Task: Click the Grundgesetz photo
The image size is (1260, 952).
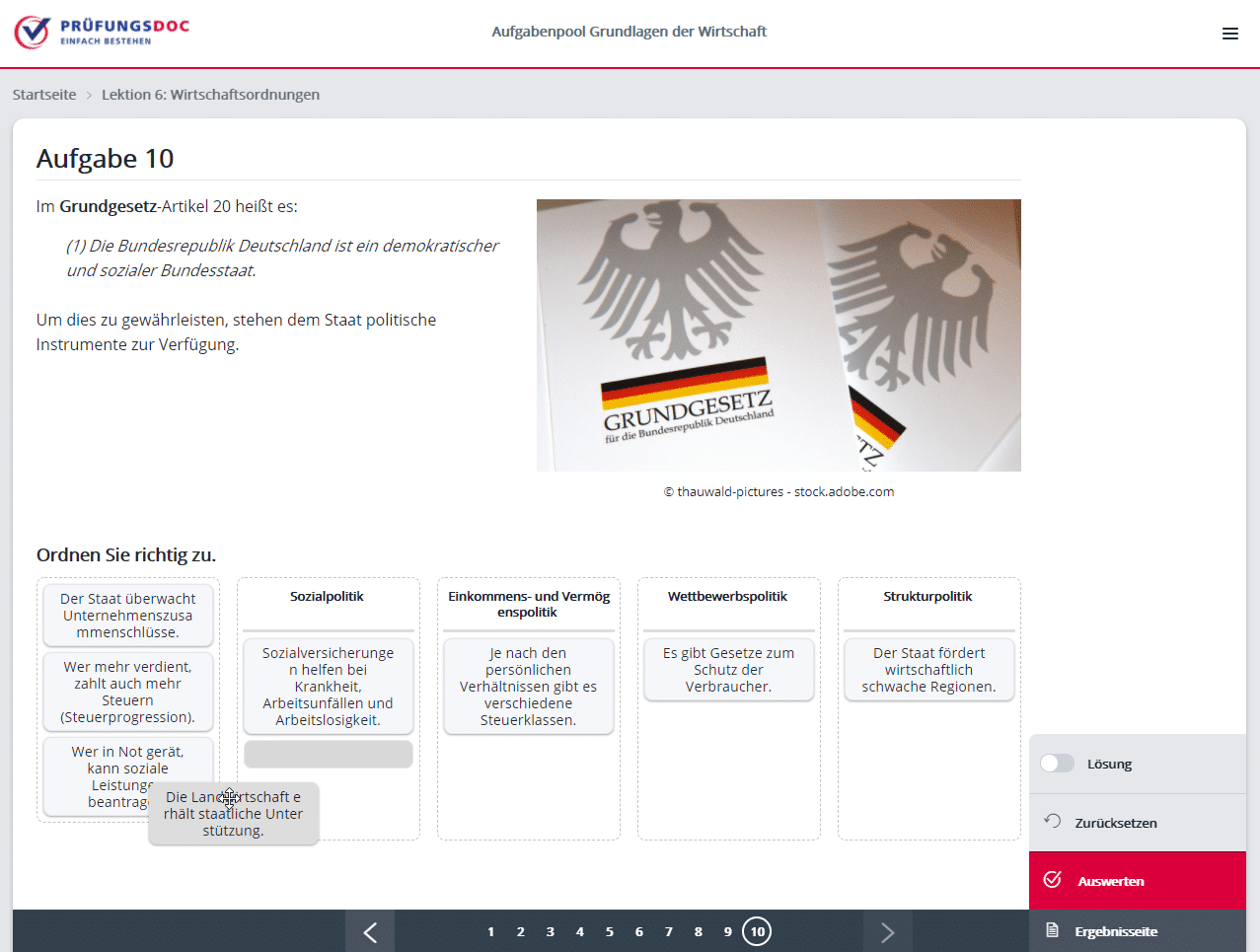Action: tap(778, 335)
